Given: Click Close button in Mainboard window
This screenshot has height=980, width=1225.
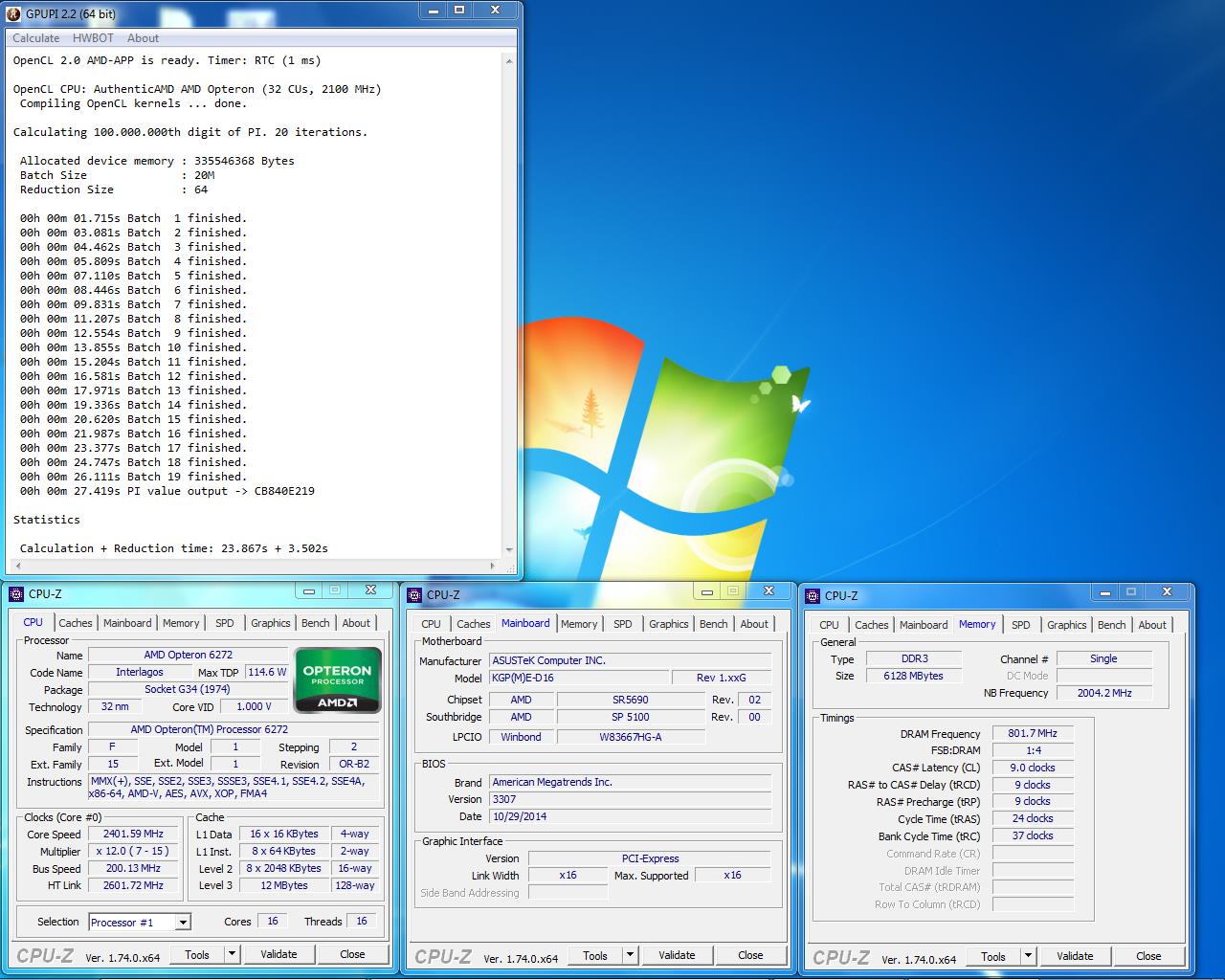Looking at the screenshot, I should point(750,955).
